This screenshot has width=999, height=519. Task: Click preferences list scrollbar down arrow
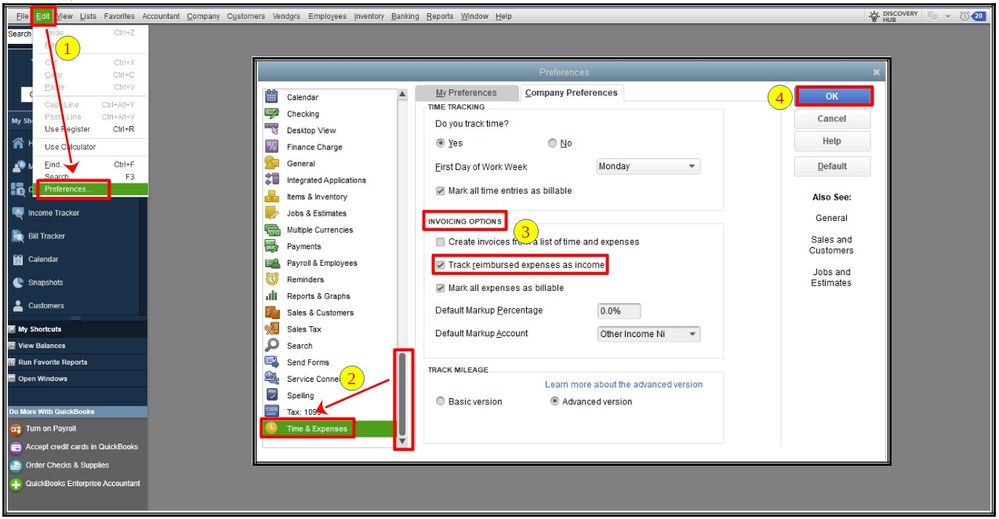(x=402, y=441)
